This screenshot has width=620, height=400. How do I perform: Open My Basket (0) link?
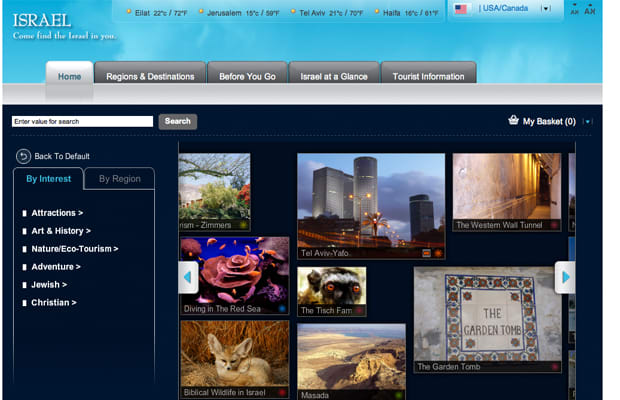549,121
